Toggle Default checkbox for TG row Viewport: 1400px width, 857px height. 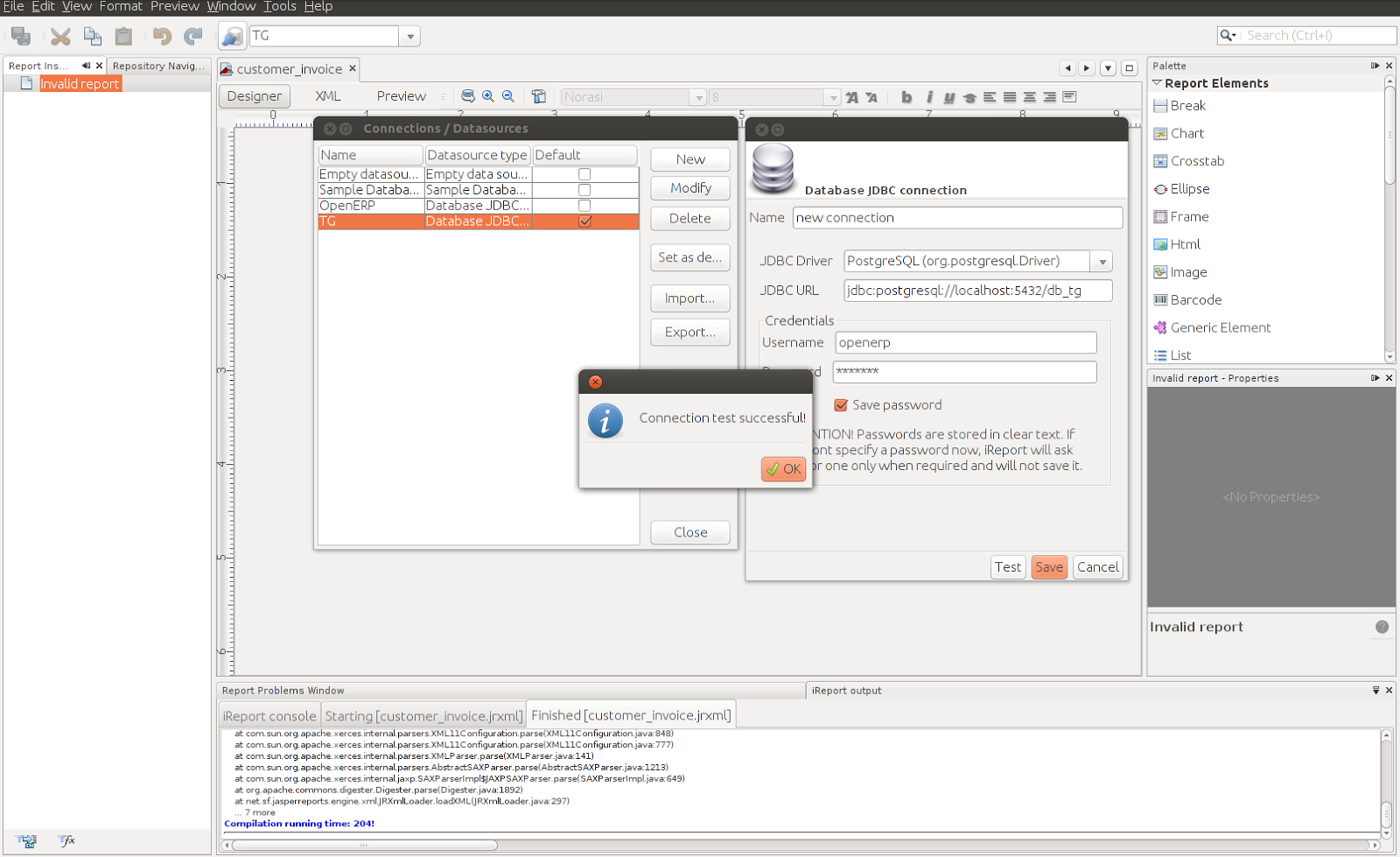click(584, 221)
